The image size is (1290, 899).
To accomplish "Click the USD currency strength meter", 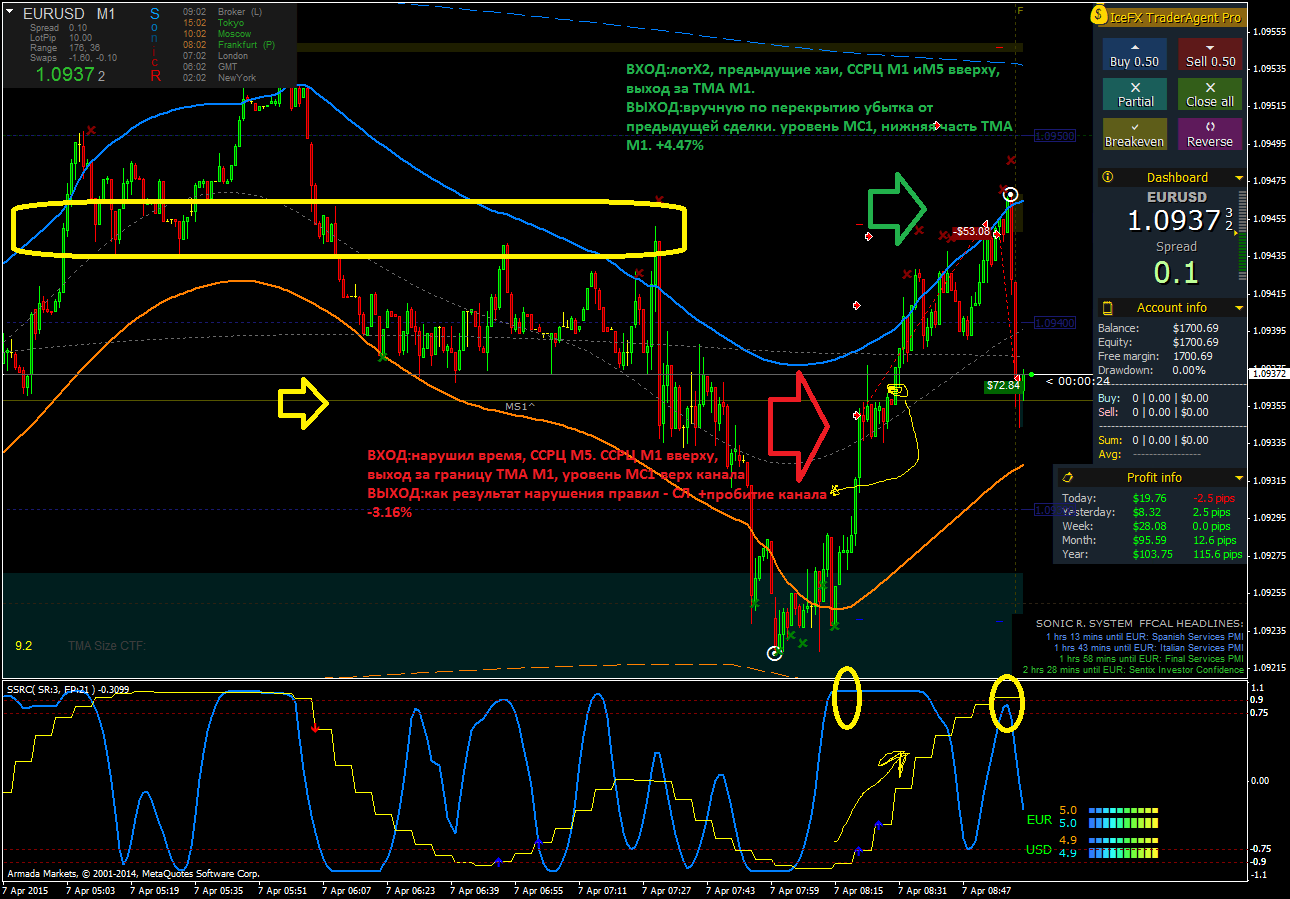I will (x=1124, y=846).
